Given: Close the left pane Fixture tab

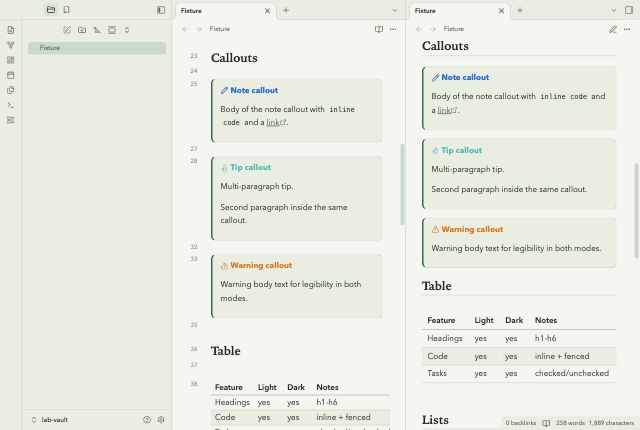Looking at the screenshot, I should [x=267, y=11].
